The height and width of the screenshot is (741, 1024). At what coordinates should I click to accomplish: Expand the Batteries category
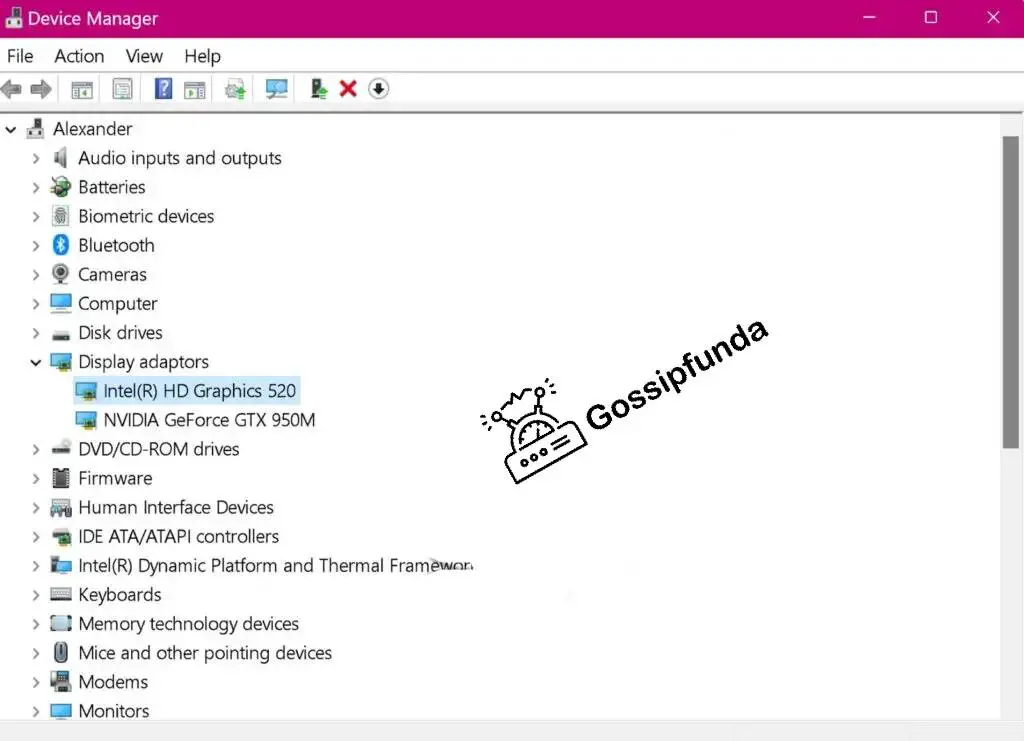(x=36, y=187)
